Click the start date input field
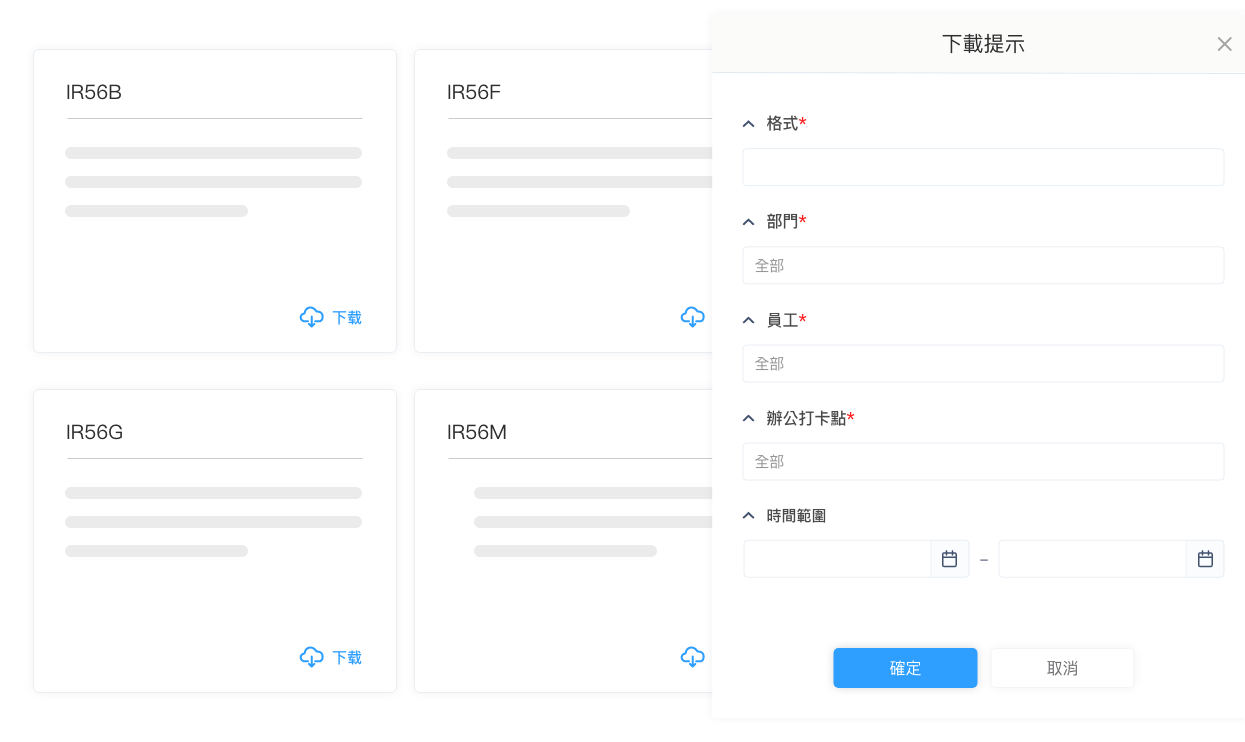Viewport: 1245px width, 742px height. point(838,559)
